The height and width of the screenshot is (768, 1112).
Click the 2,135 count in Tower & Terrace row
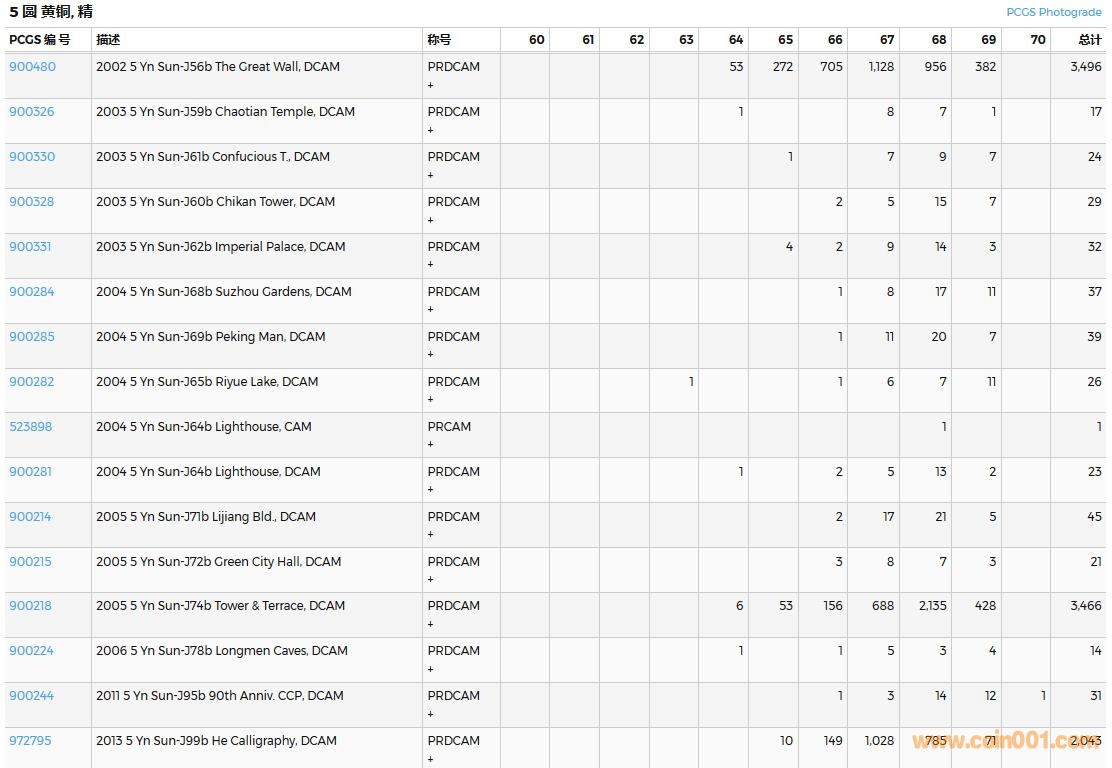click(931, 606)
